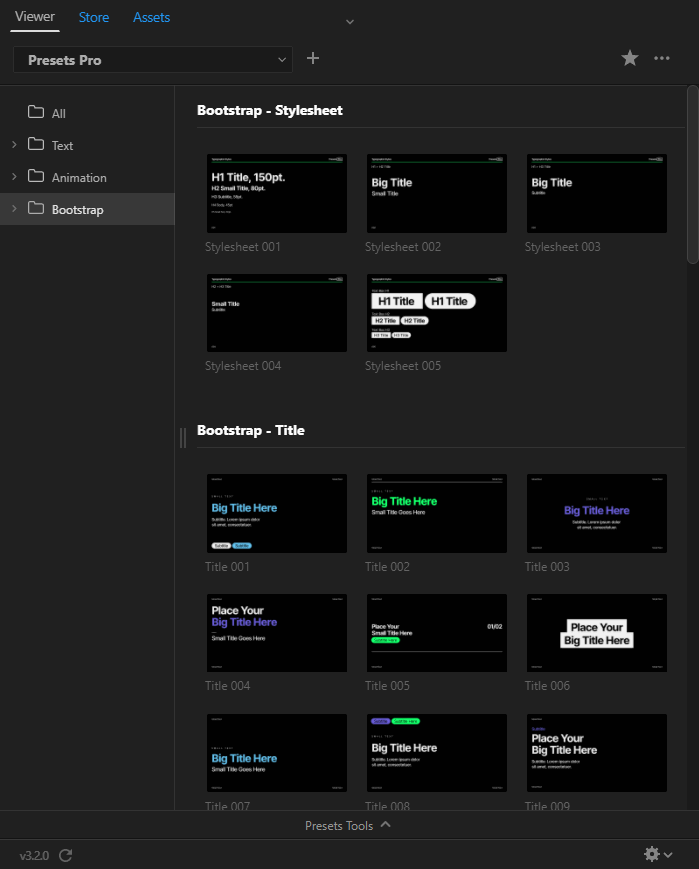Select the Title 002 thumbnail
The height and width of the screenshot is (869, 699).
(x=437, y=513)
